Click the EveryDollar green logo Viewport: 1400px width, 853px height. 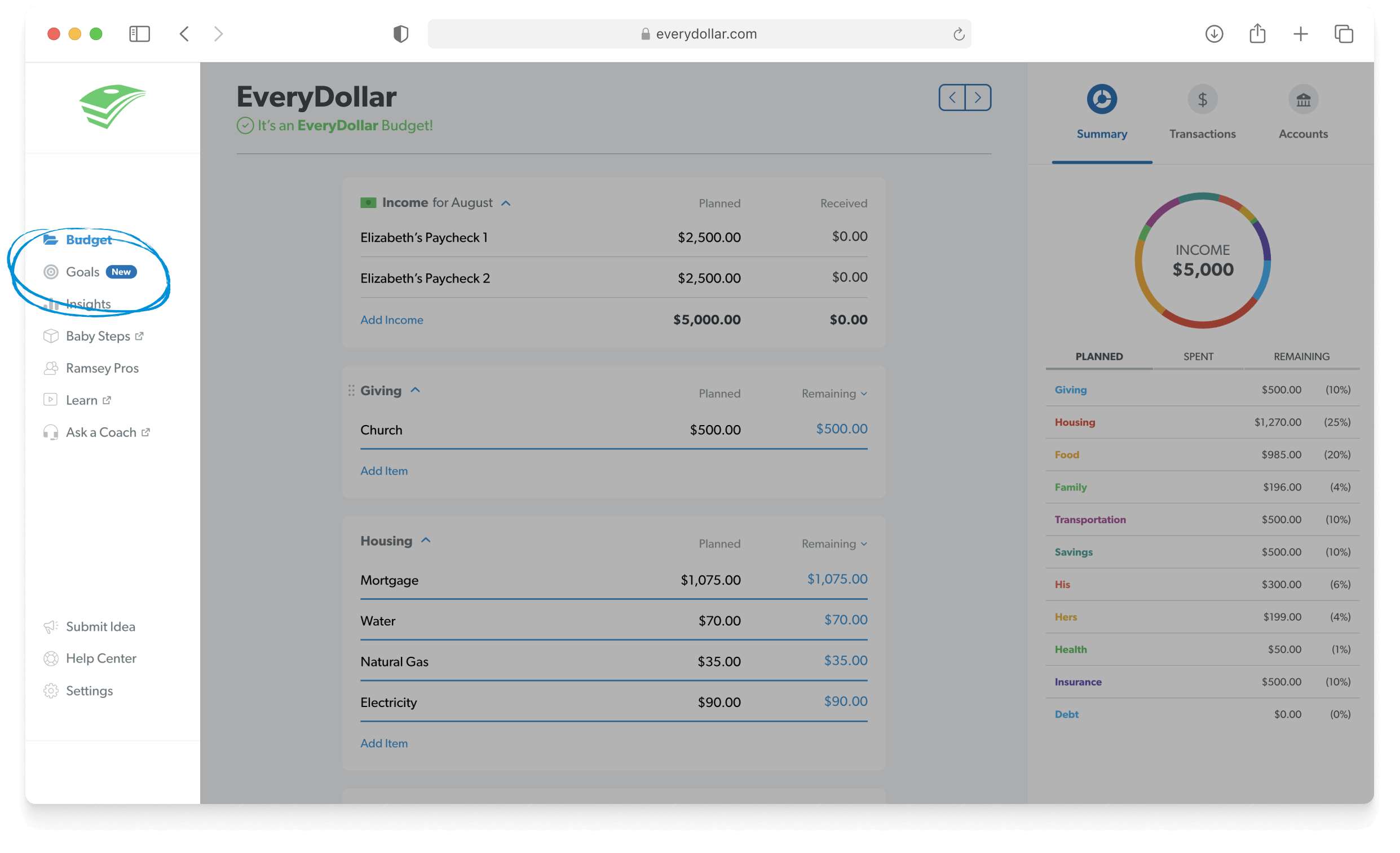(x=113, y=106)
